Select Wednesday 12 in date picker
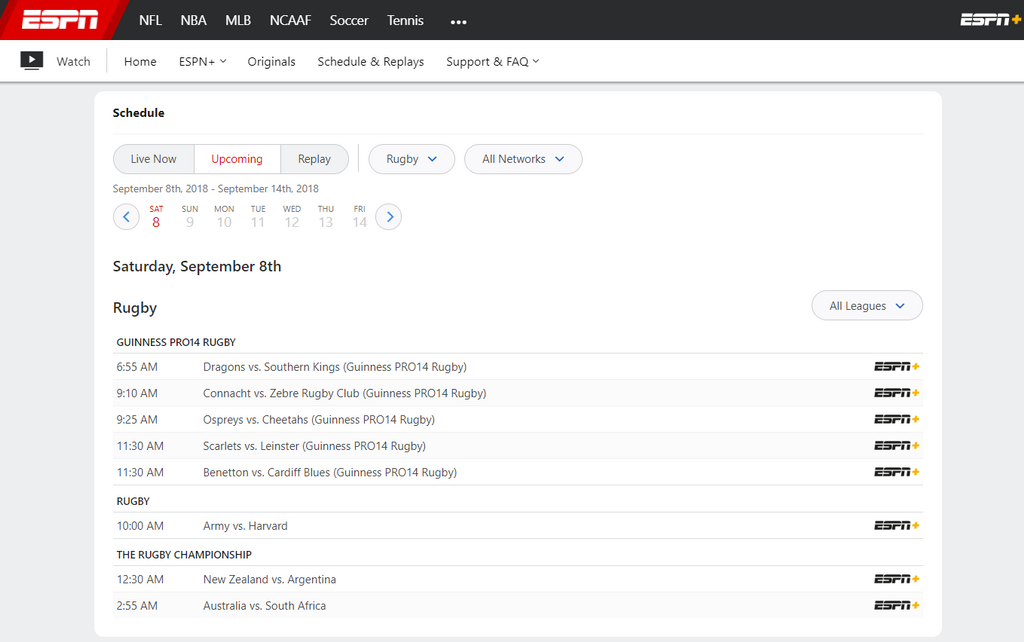Screen dimensions: 1024x642 292,217
